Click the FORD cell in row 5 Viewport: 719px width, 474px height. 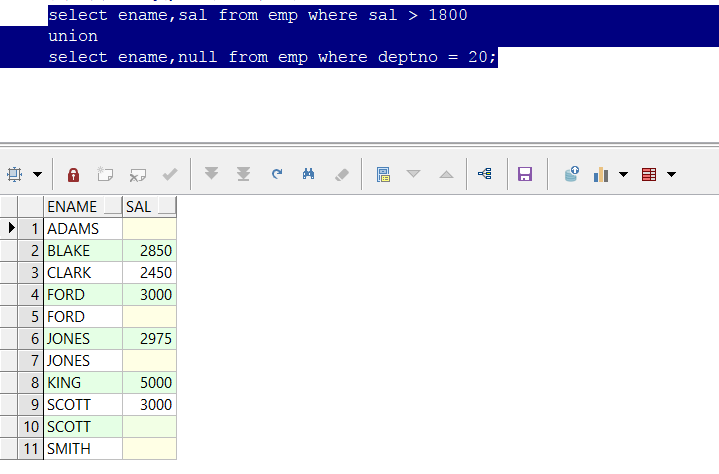tap(83, 316)
